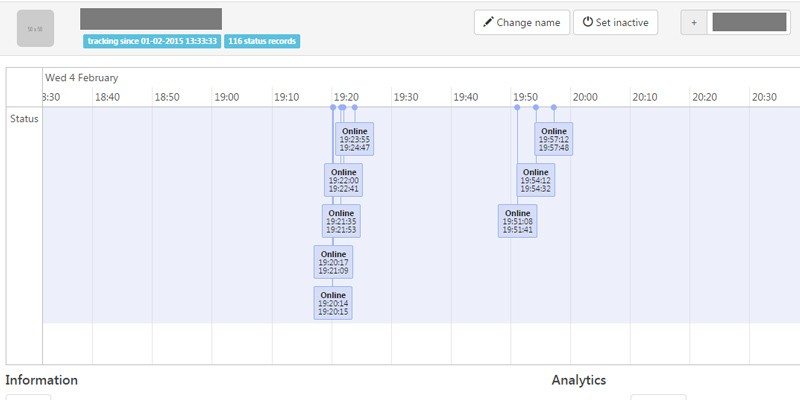Image resolution: width=800 pixels, height=400 pixels.
Task: Click the redacted field next to plus button
Action: [748, 23]
